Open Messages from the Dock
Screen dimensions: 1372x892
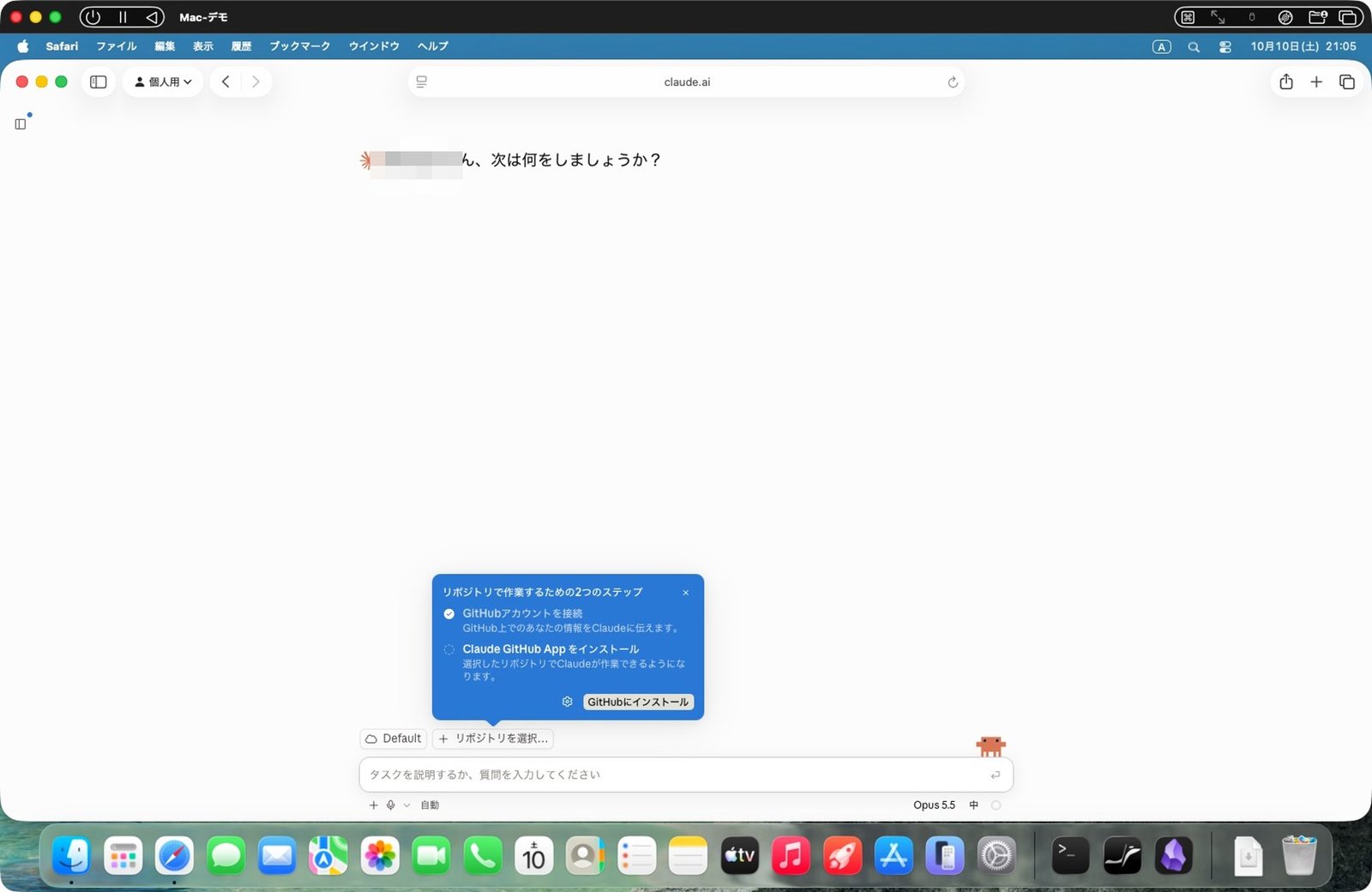226,856
